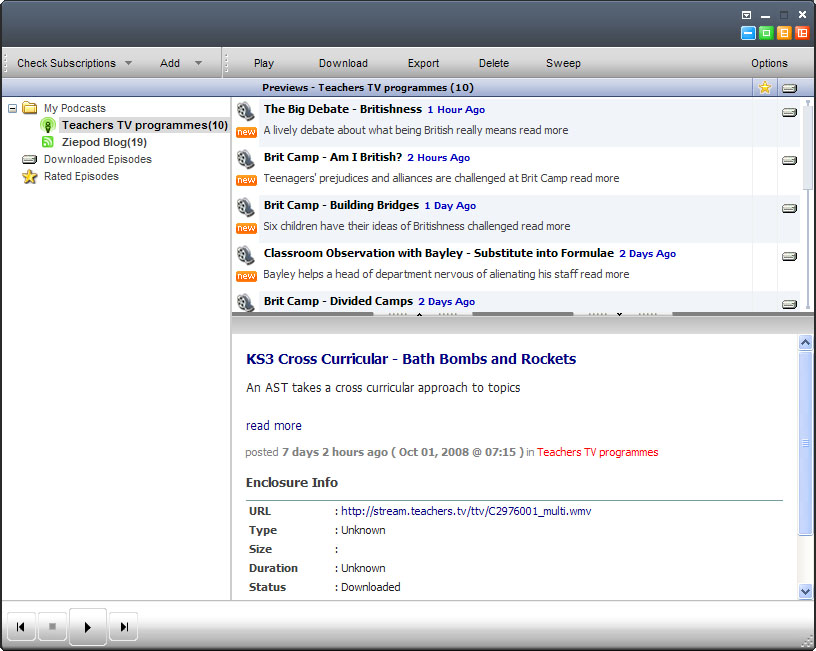
Task: Select Rated Episodes in the sidebar
Action: [81, 176]
